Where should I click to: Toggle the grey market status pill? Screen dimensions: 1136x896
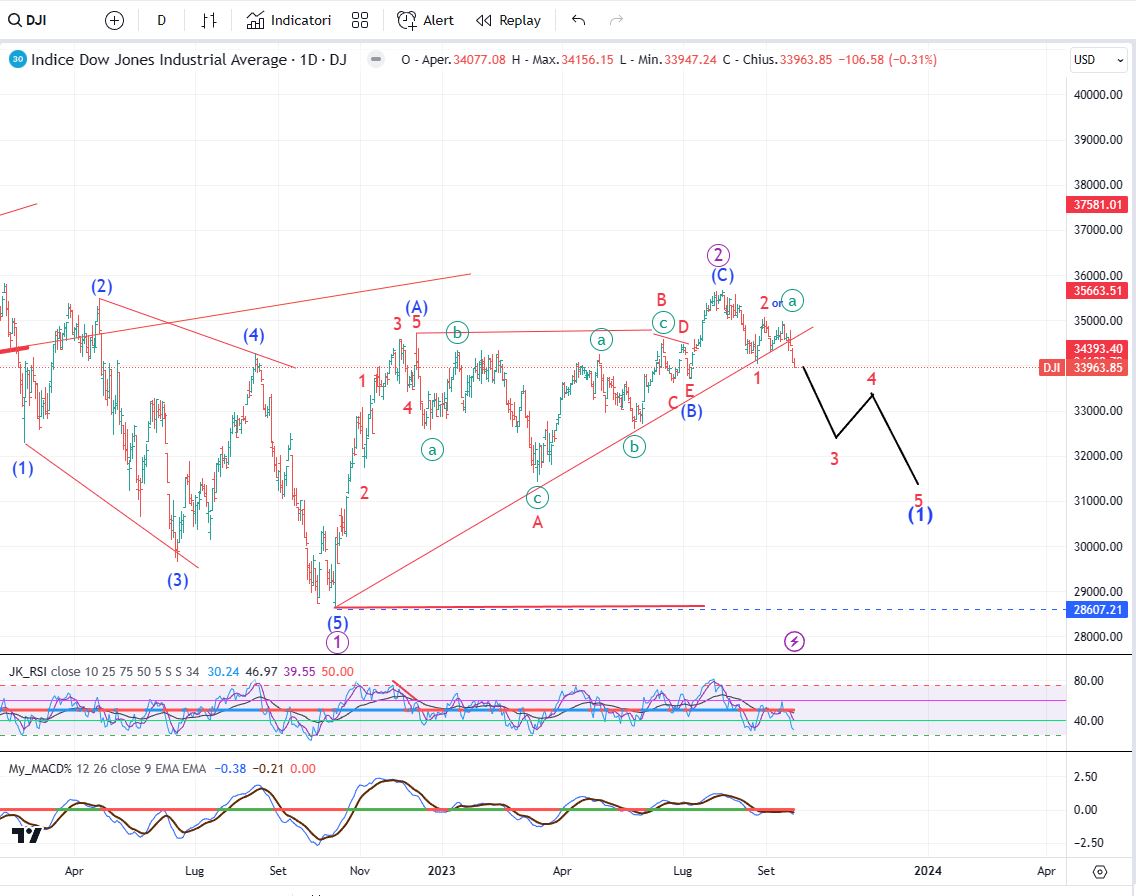tap(375, 59)
